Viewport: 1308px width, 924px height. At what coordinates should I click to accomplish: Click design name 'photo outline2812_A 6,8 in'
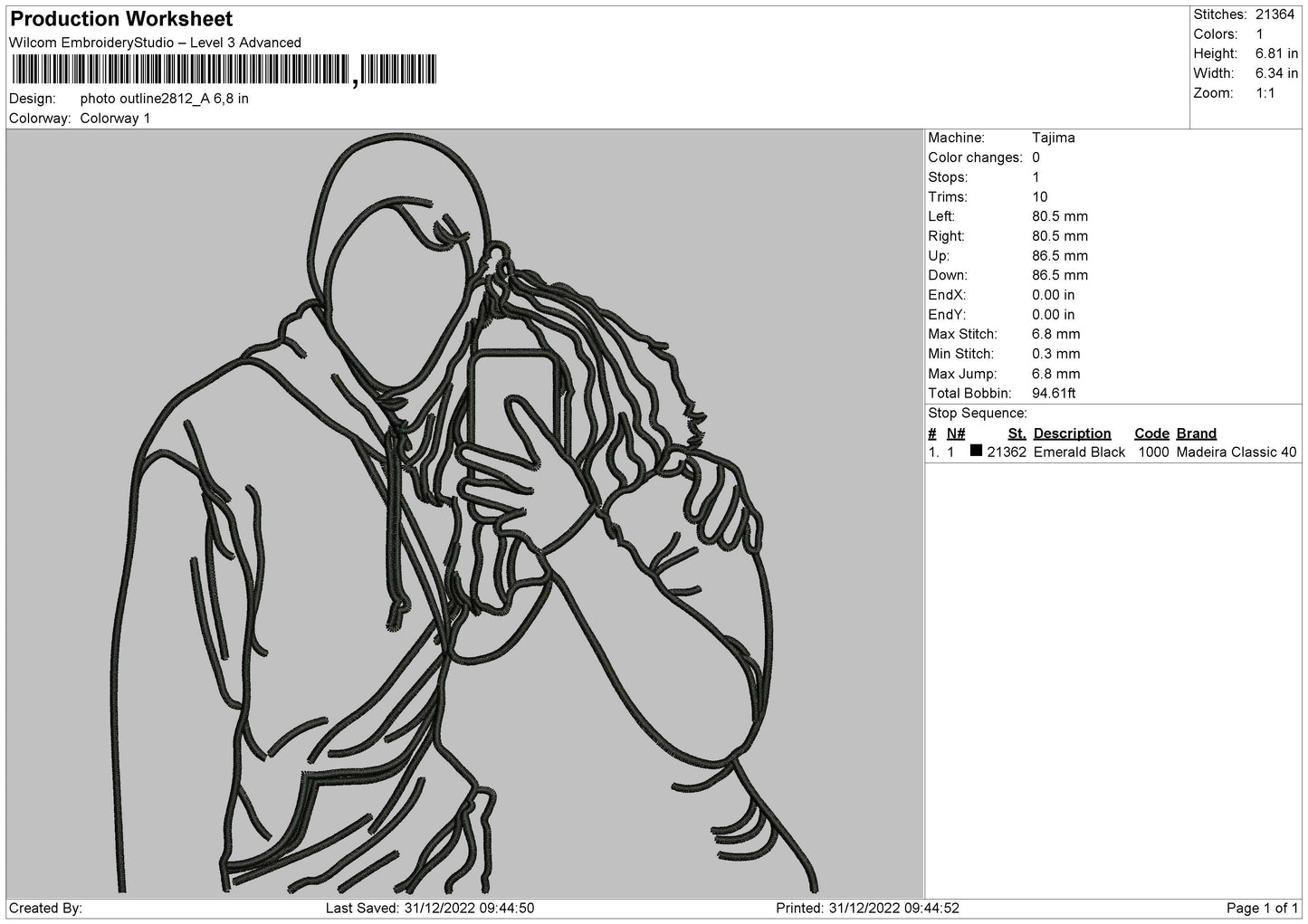pyautogui.click(x=165, y=99)
